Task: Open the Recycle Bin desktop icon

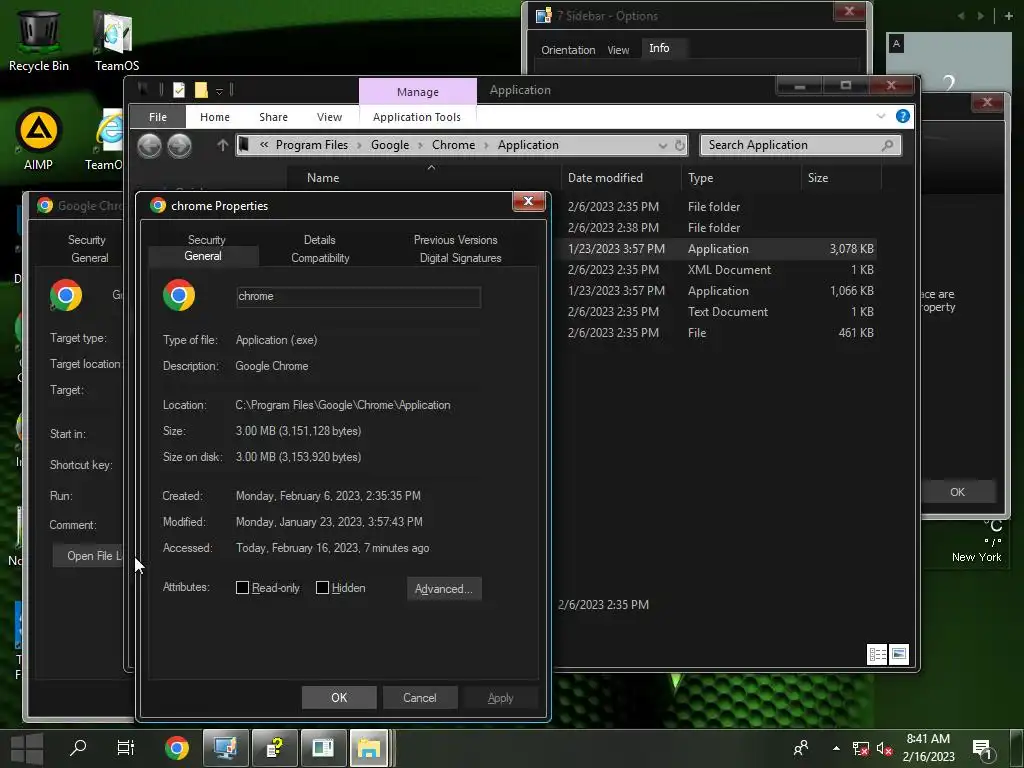Action: point(39,38)
